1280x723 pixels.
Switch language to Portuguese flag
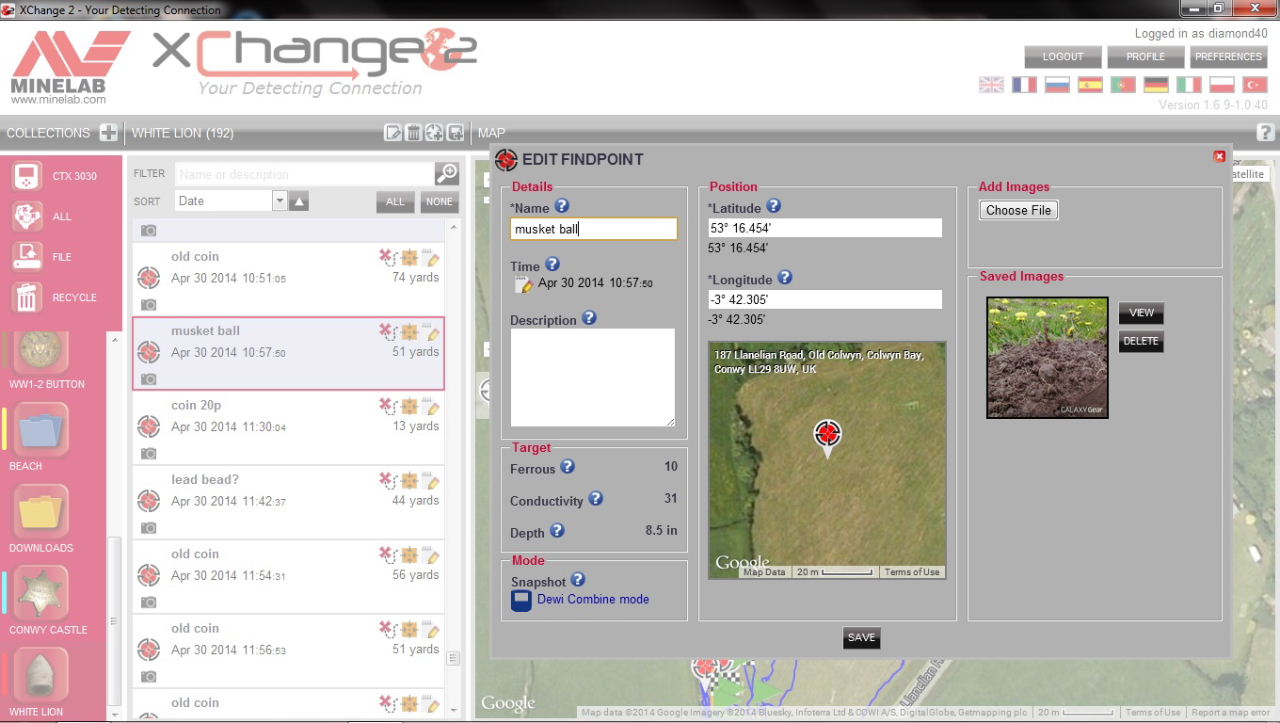point(1123,85)
